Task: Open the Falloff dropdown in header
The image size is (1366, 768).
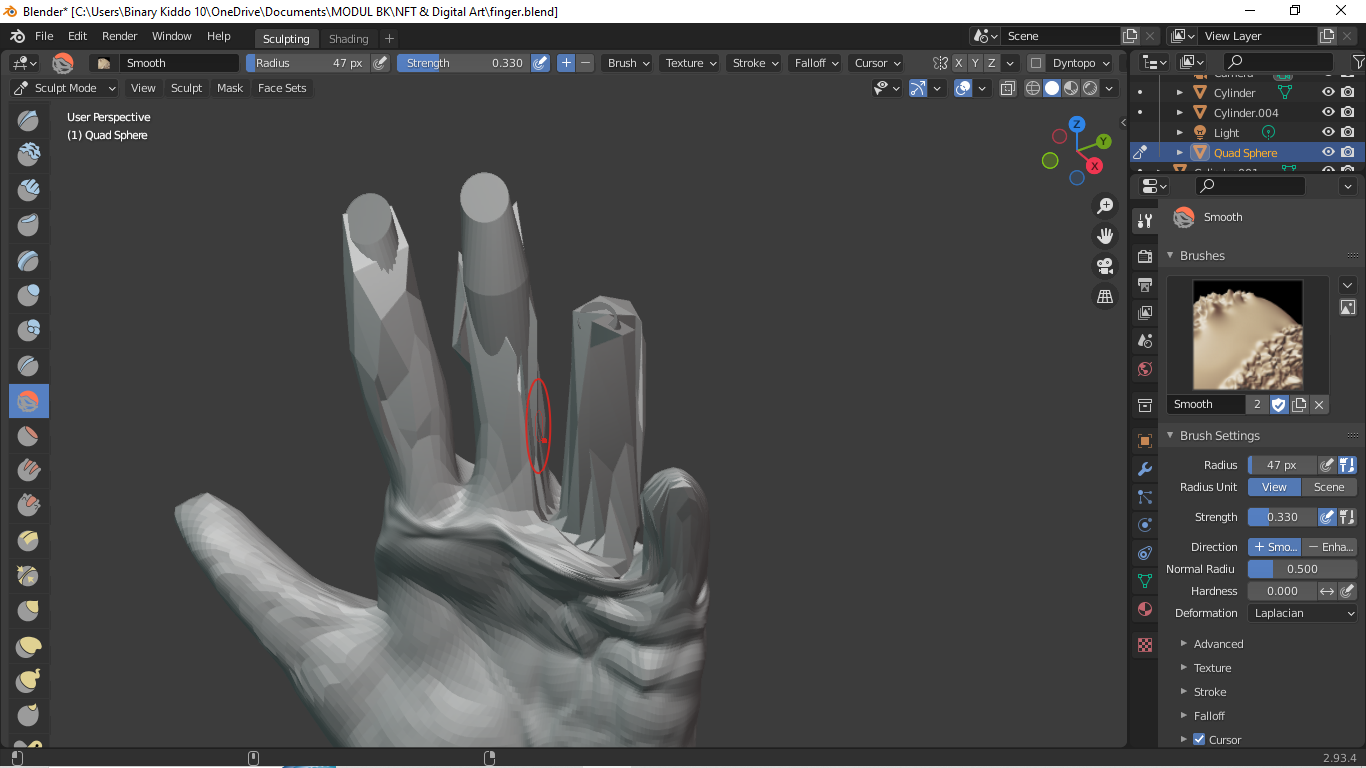Action: point(816,63)
